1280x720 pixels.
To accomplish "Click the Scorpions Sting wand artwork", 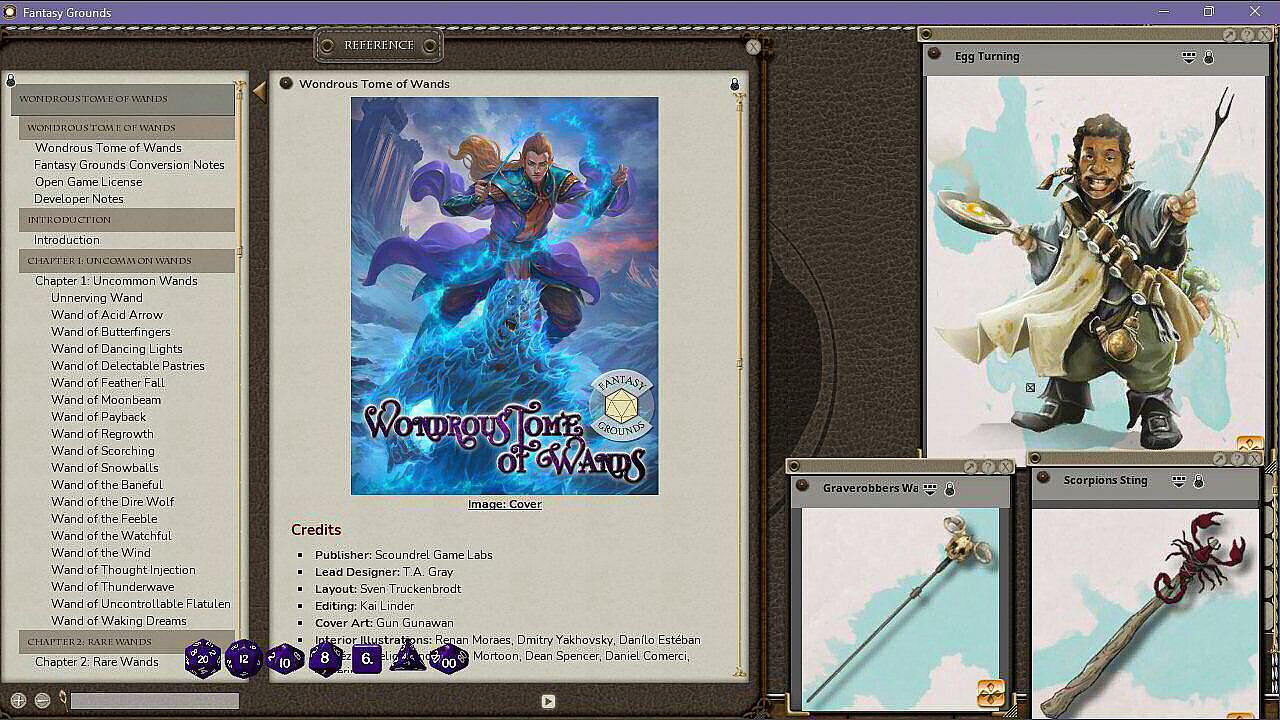I will 1146,614.
